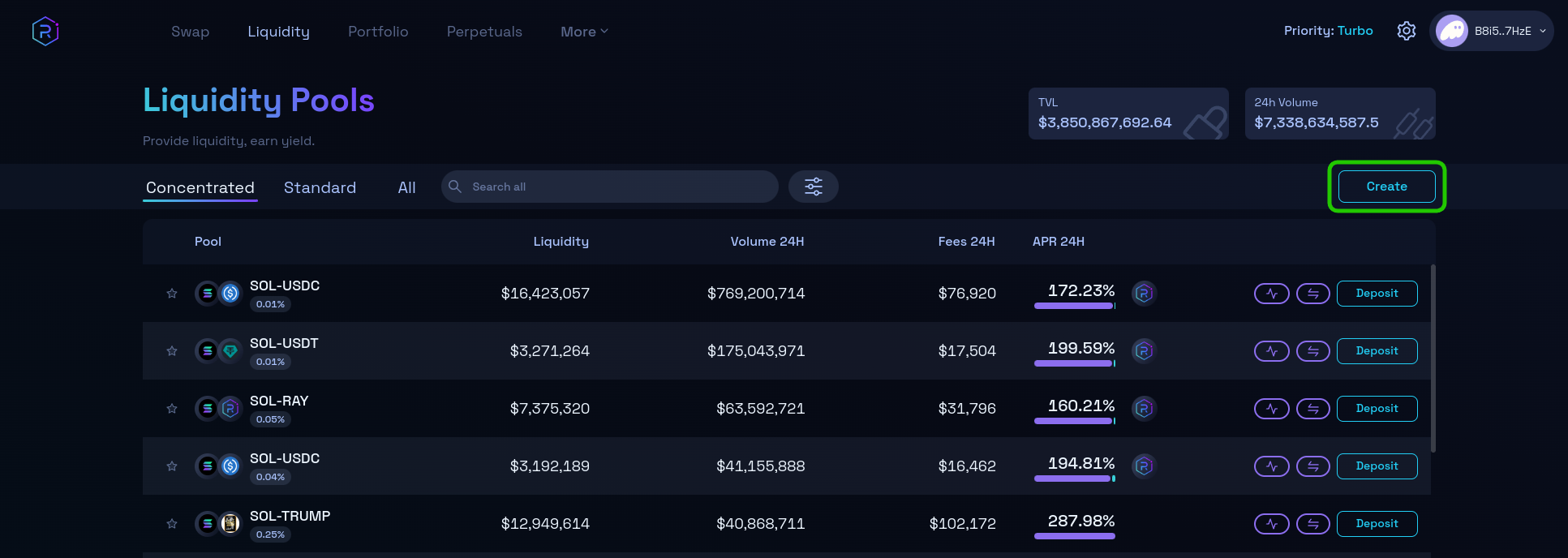Click the swap icon for SOL-USDT
The image size is (1568, 558).
coord(1313,351)
